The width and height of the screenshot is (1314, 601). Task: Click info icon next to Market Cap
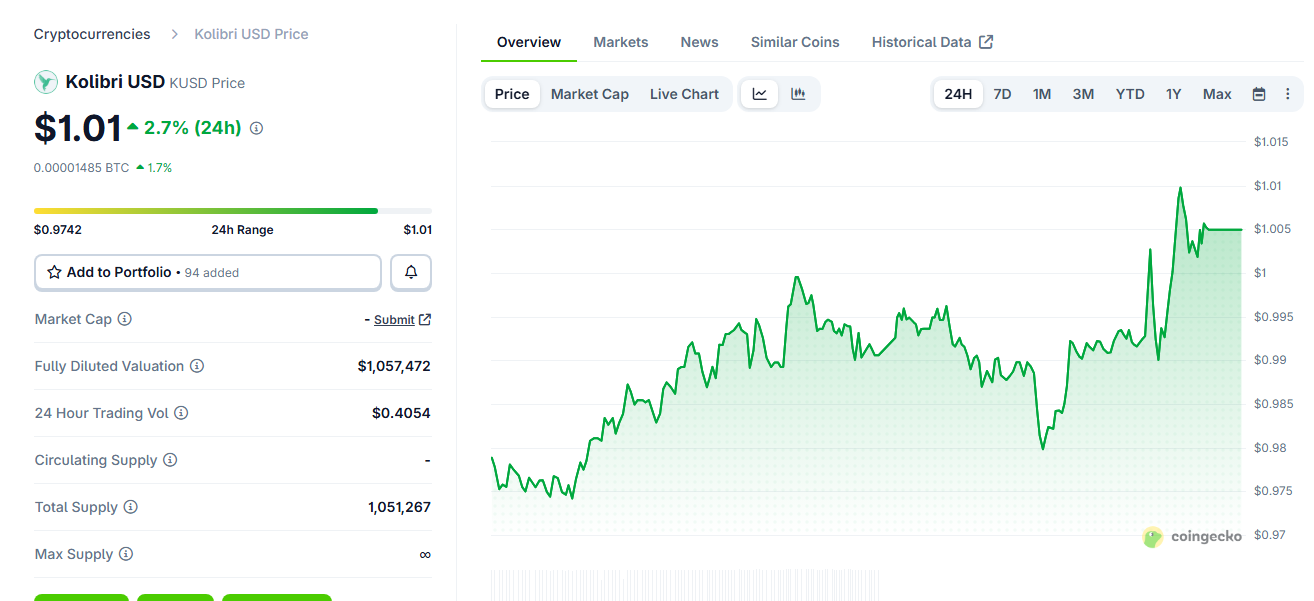coord(125,319)
